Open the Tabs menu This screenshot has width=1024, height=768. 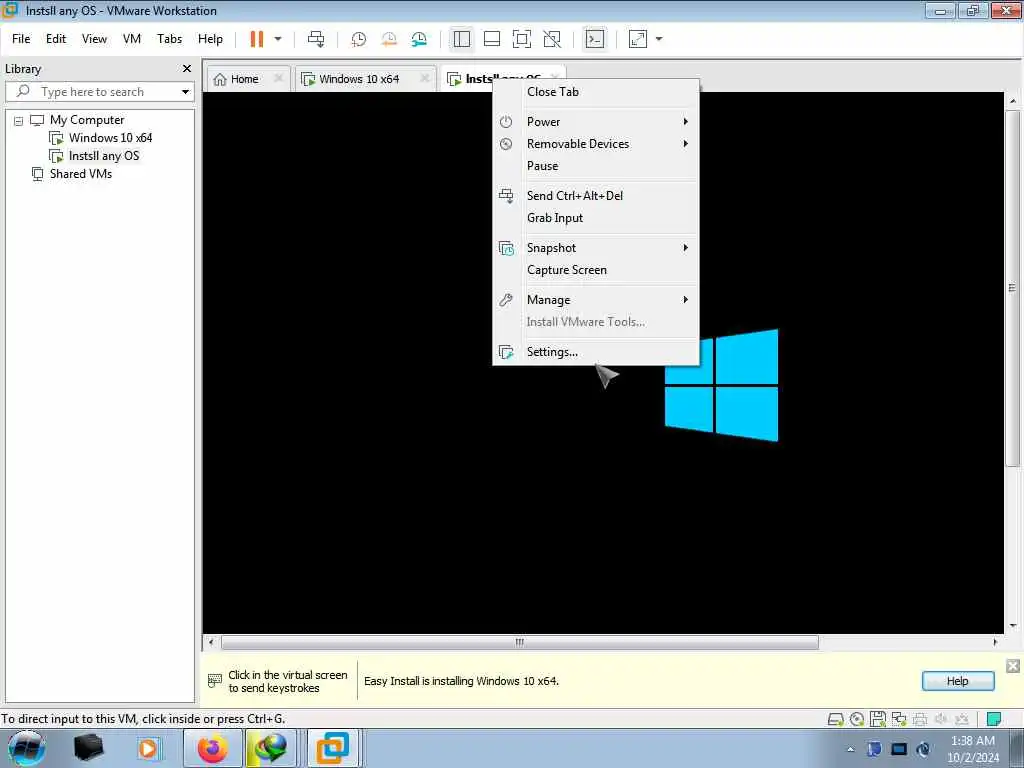(169, 39)
